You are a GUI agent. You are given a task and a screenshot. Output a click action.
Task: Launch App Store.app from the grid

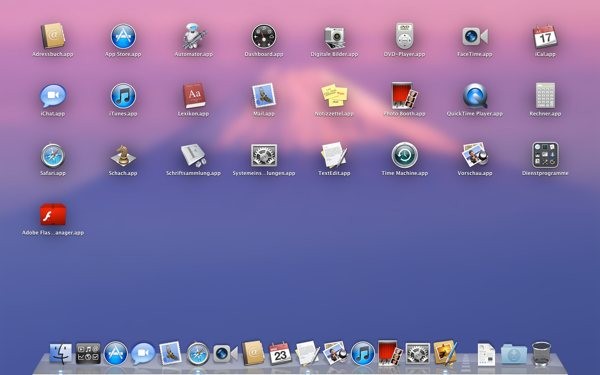coord(123,36)
